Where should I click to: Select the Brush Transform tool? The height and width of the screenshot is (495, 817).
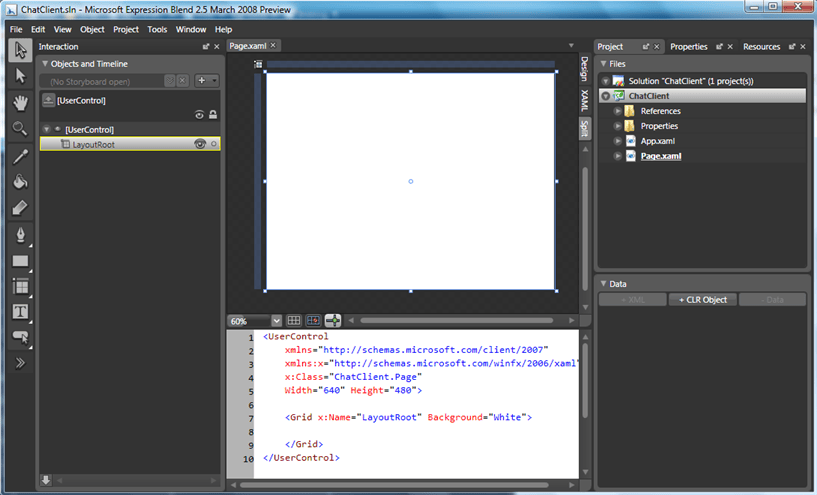point(20,208)
